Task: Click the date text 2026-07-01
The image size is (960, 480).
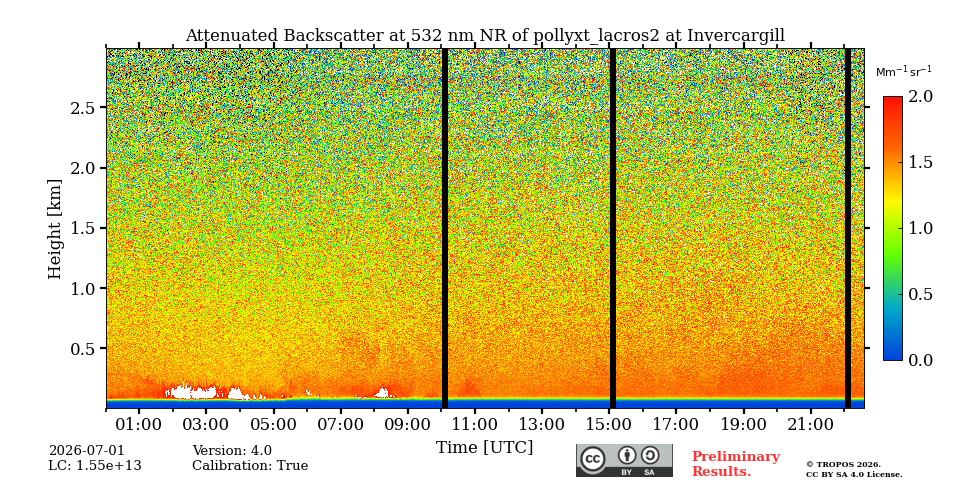Action: click(x=86, y=451)
